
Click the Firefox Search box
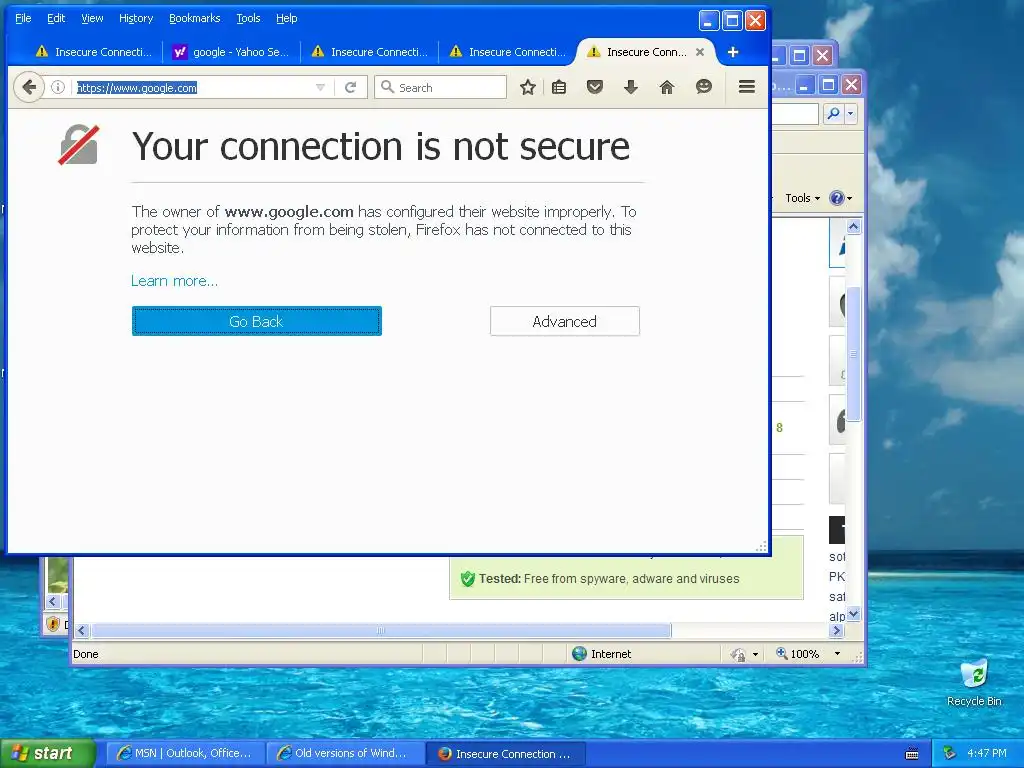[x=440, y=88]
